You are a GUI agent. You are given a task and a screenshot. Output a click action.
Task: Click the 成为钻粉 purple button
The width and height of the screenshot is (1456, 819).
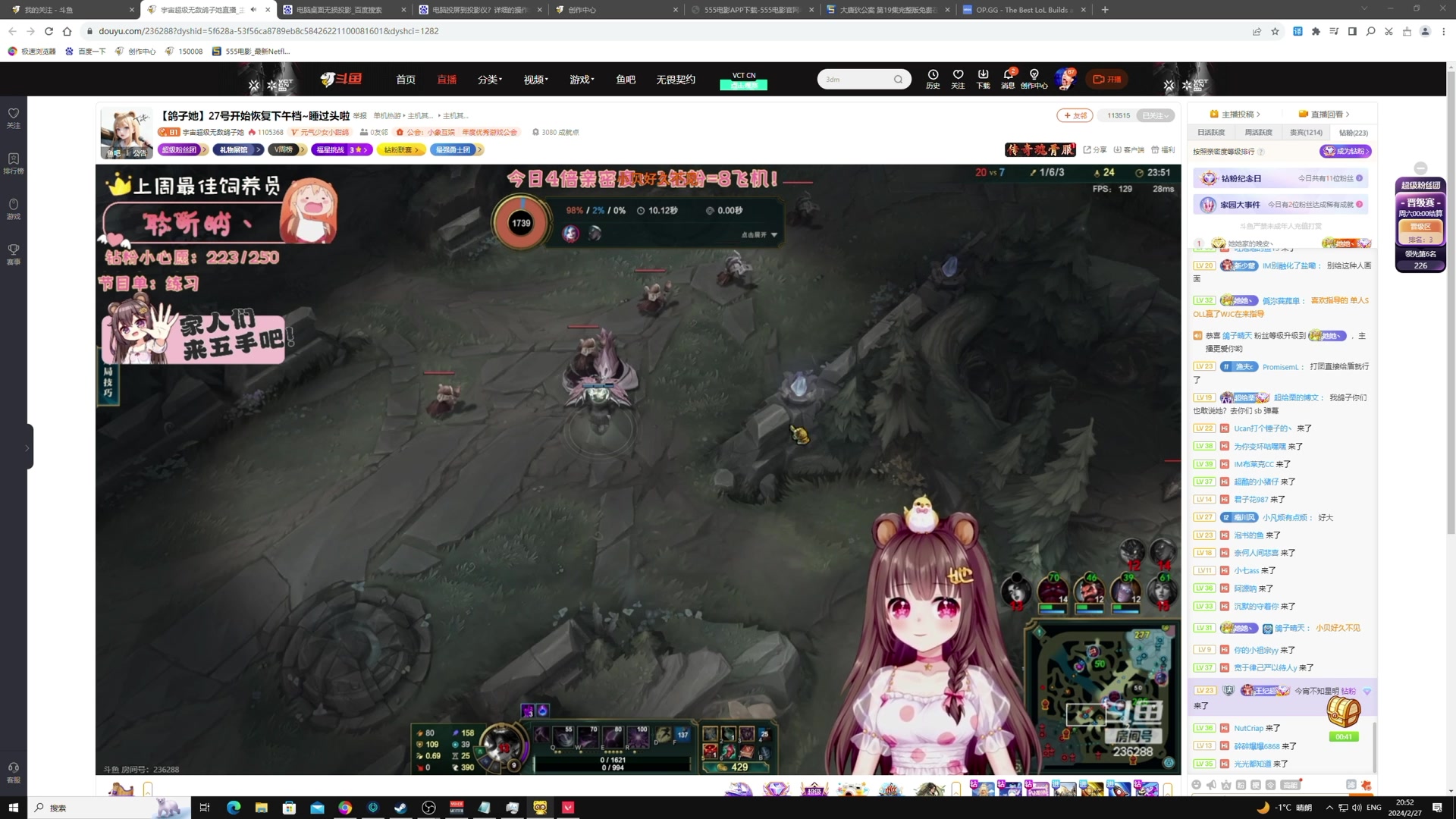pos(1345,151)
